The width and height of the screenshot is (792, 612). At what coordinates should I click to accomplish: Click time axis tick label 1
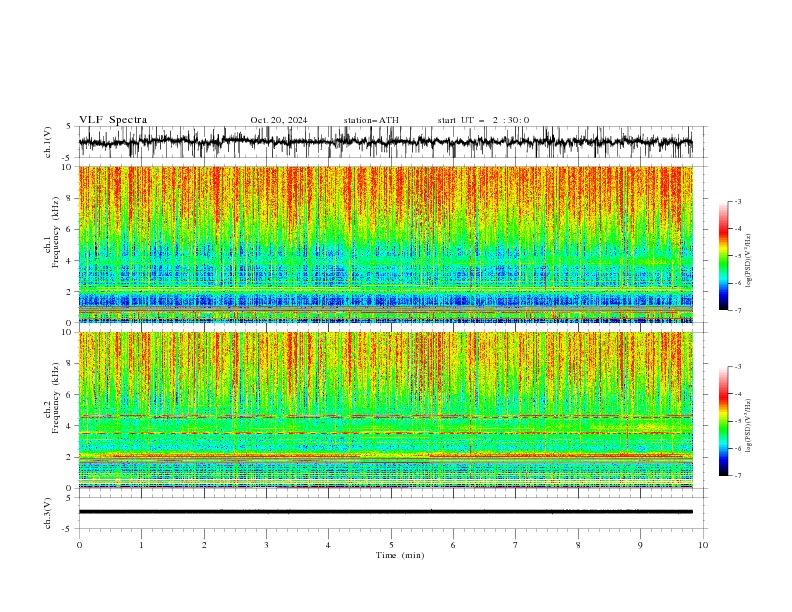click(x=141, y=545)
